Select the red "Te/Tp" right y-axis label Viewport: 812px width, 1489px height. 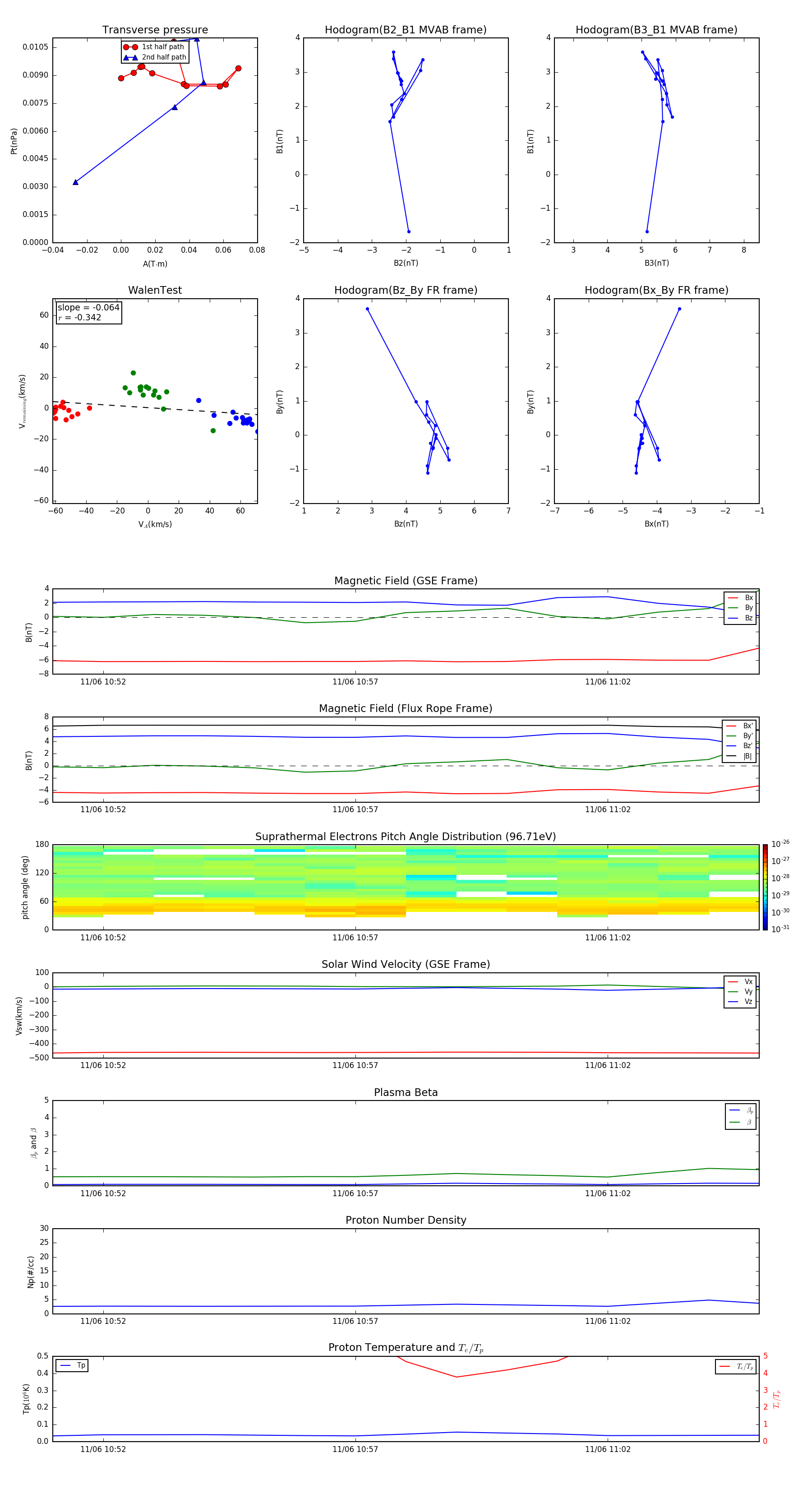tap(776, 1399)
